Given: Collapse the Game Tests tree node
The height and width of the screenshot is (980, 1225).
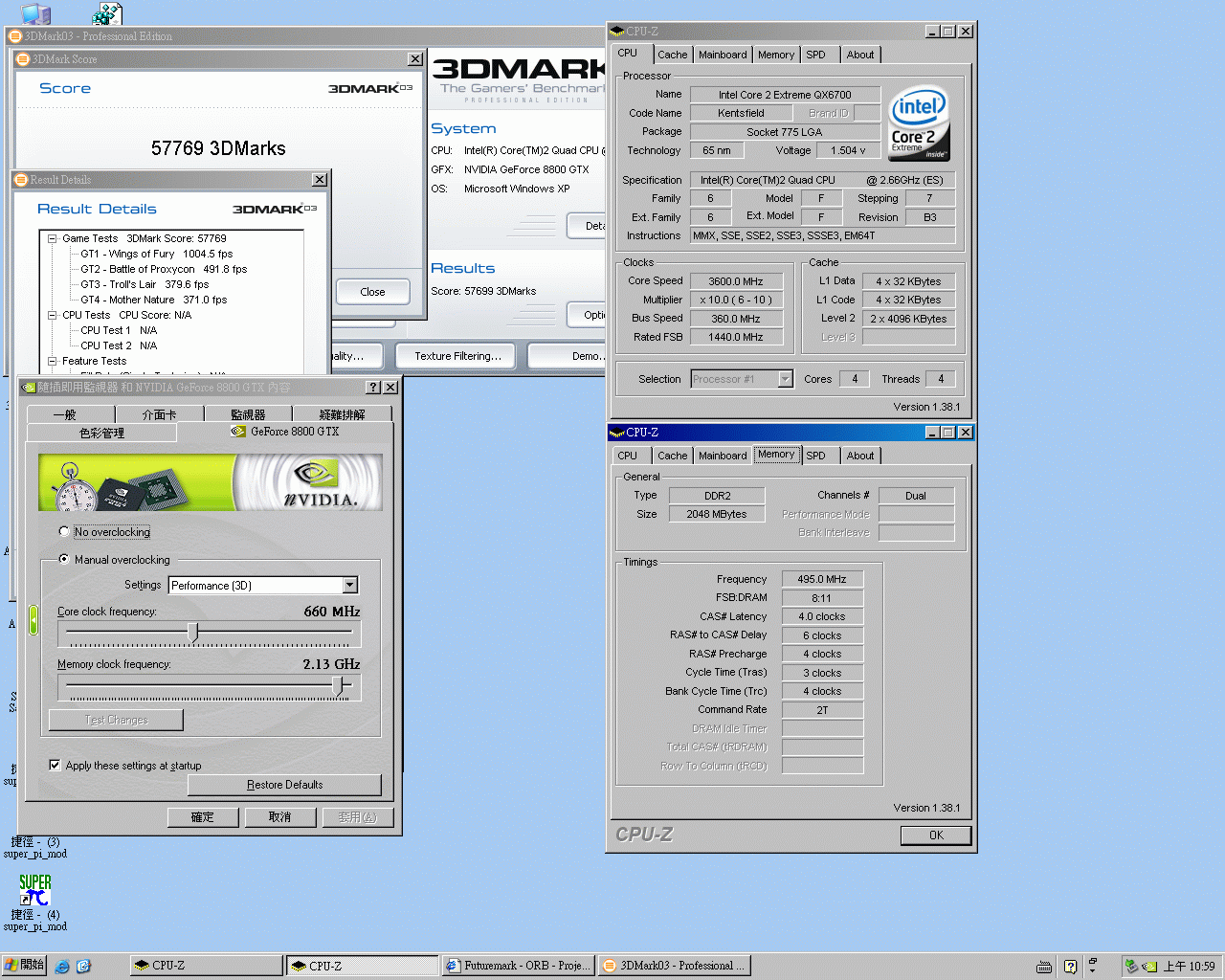Looking at the screenshot, I should pyautogui.click(x=53, y=238).
